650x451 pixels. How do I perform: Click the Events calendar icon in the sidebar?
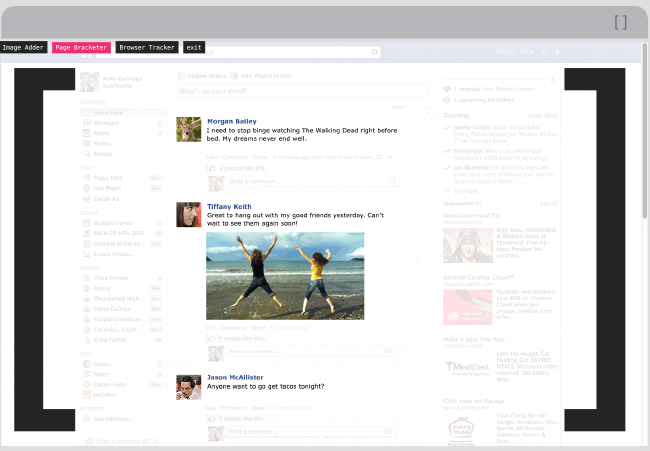click(x=87, y=133)
